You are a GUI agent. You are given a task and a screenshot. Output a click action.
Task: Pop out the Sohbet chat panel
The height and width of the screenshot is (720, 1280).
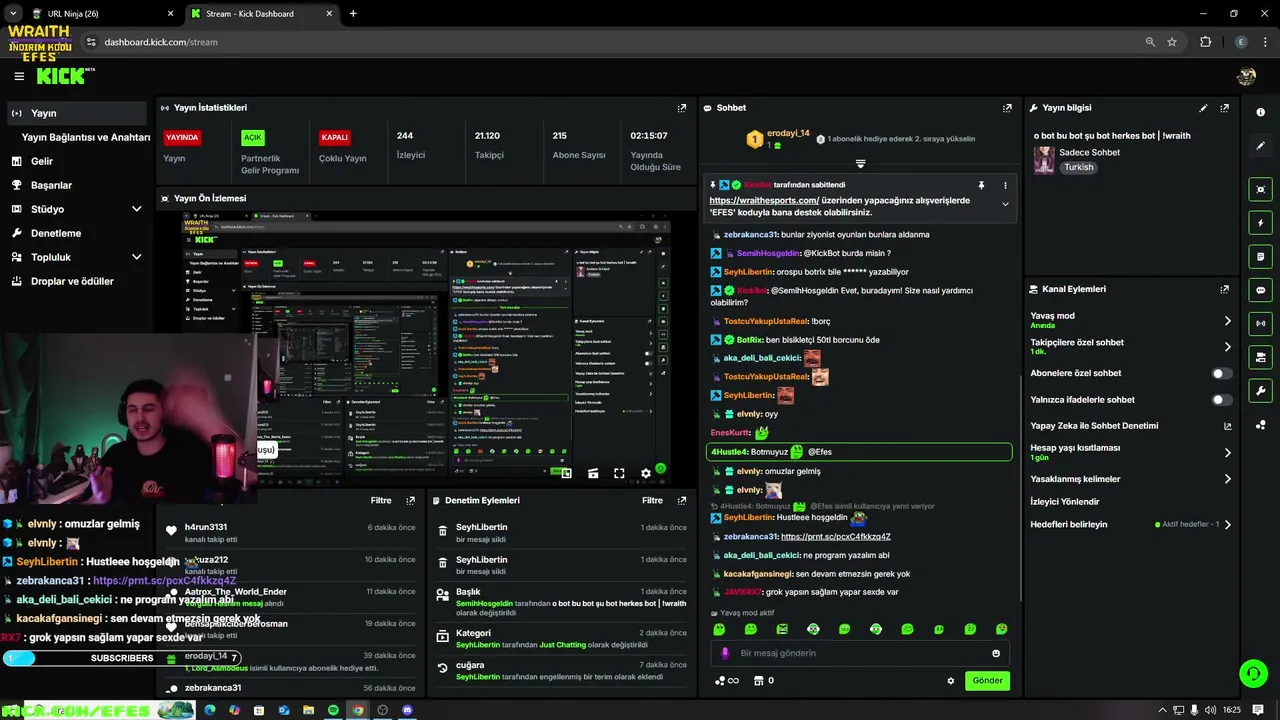[1007, 108]
